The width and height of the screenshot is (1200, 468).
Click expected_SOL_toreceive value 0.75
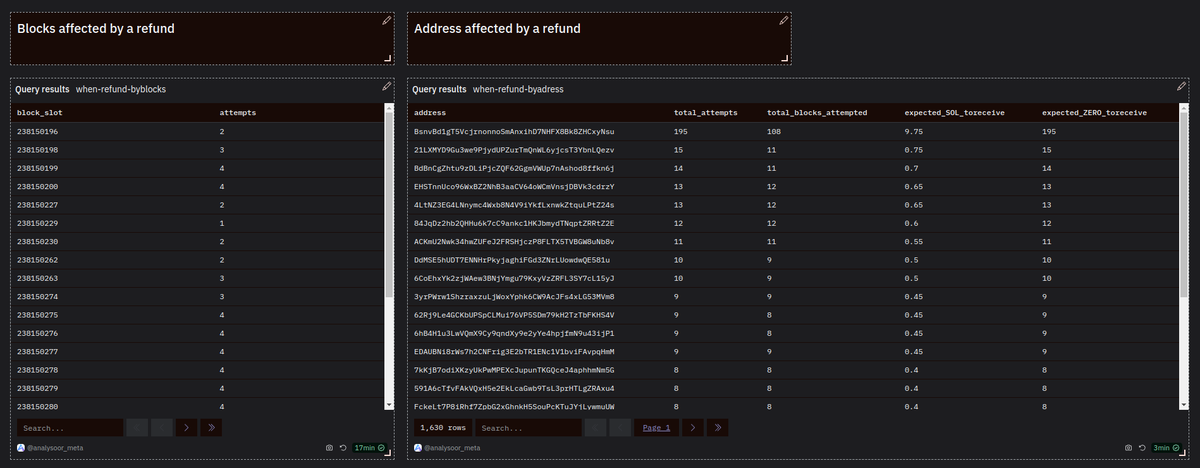click(915, 150)
